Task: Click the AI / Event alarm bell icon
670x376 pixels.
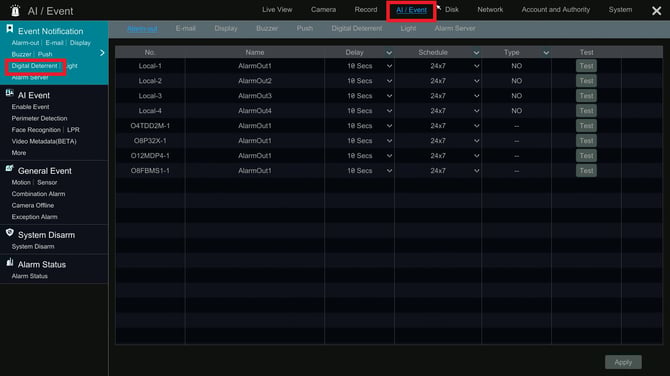Action: [15, 11]
